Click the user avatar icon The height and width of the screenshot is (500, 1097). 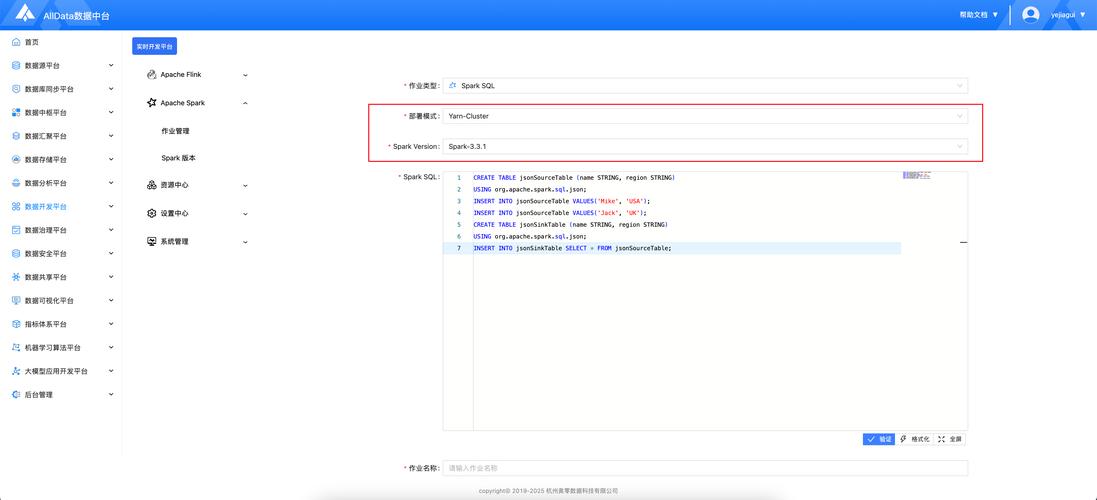click(1031, 15)
